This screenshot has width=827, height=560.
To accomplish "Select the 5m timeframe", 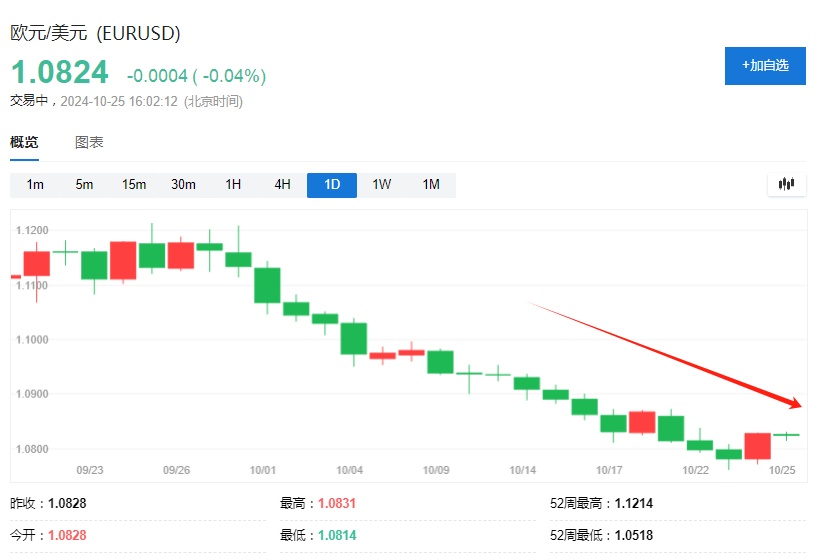I will tap(84, 185).
